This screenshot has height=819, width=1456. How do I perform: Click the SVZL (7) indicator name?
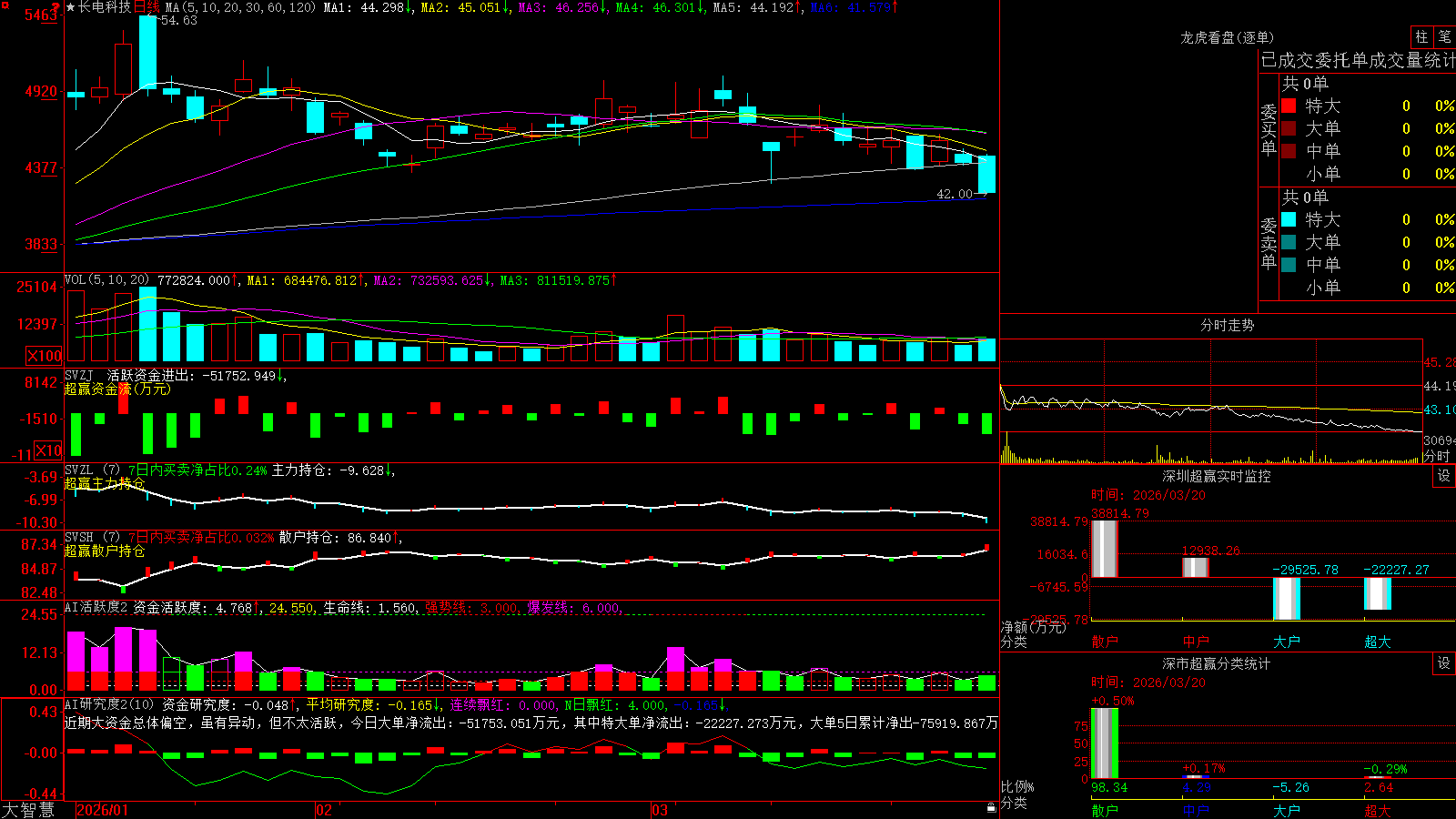click(x=92, y=470)
